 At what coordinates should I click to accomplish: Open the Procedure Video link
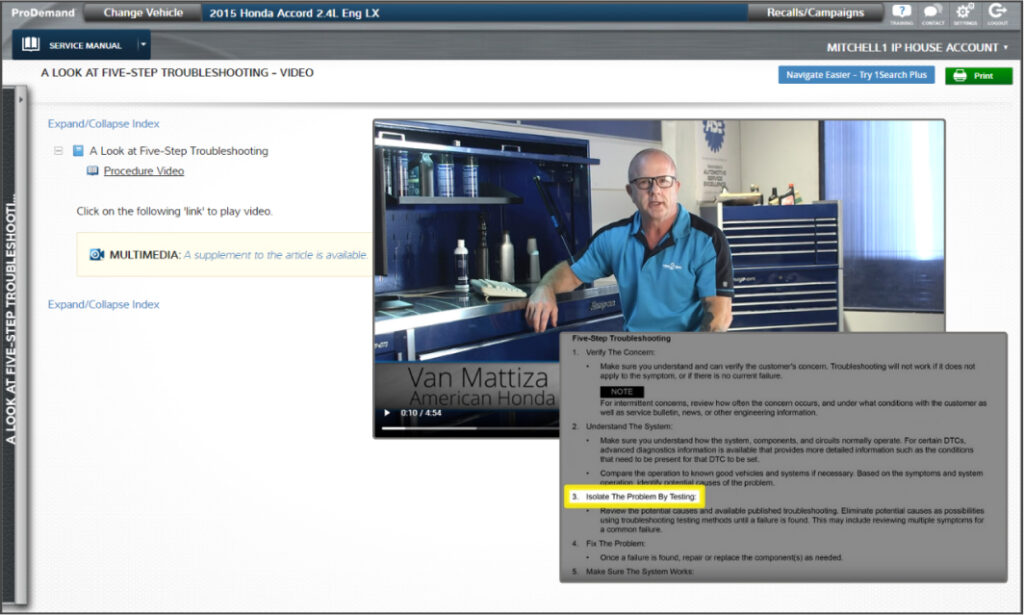coord(144,170)
